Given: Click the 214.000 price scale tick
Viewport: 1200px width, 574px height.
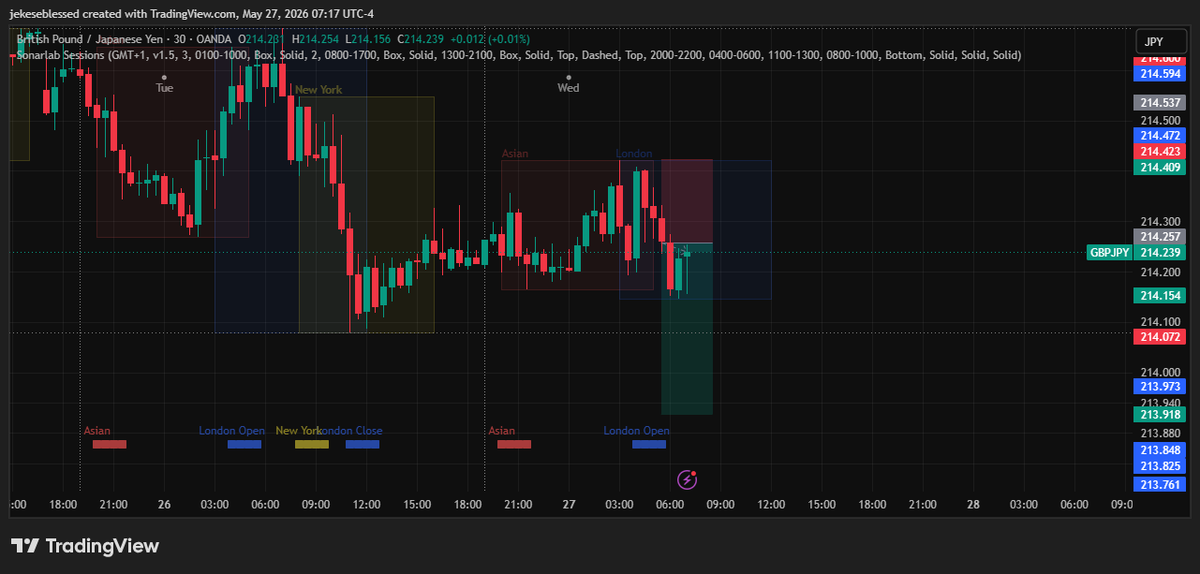Looking at the screenshot, I should (x=1160, y=372).
